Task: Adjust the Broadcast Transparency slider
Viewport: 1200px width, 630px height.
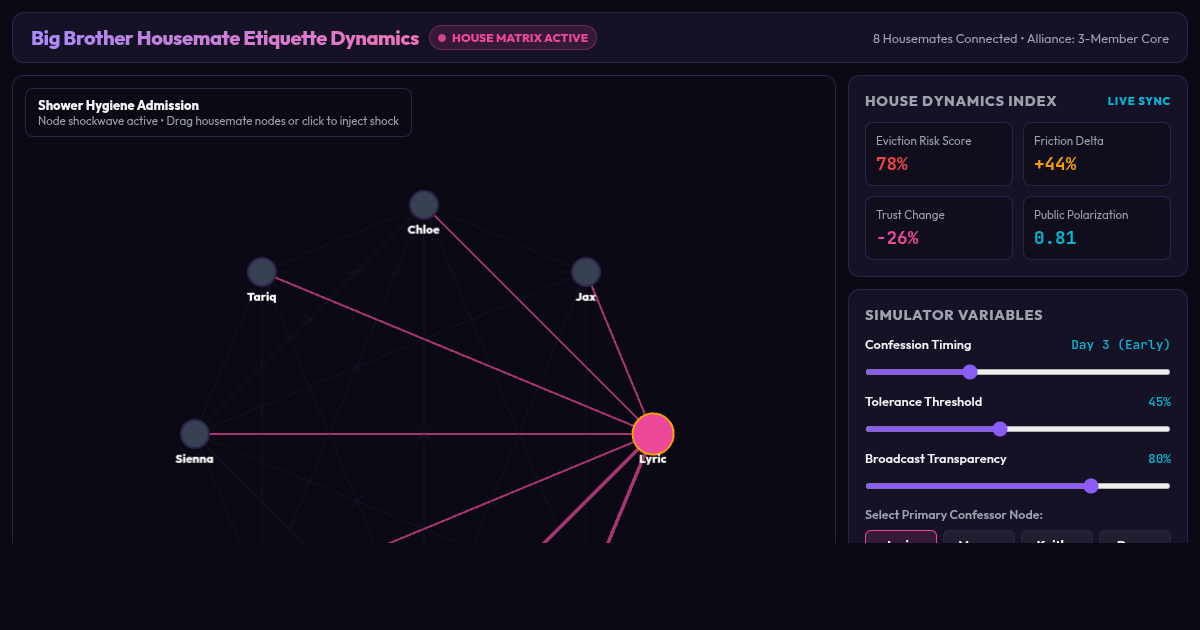Action: click(1017, 486)
